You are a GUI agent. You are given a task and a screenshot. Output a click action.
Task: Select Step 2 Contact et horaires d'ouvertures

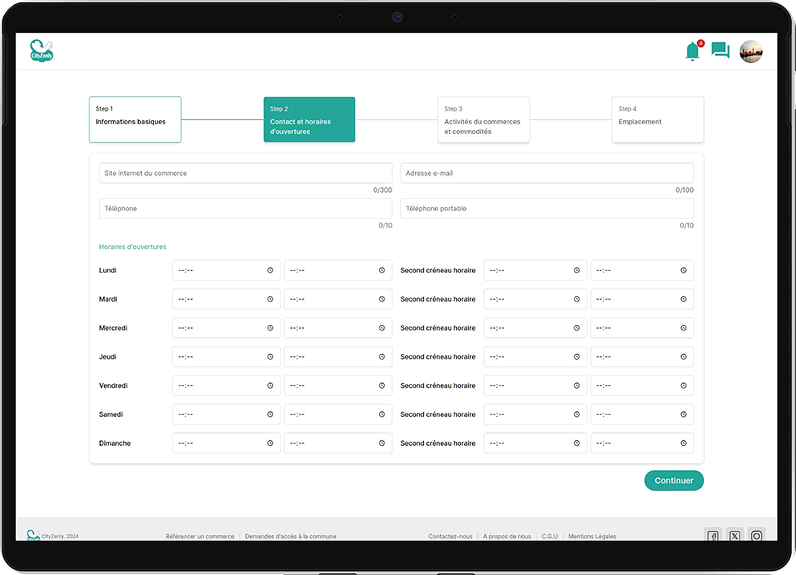click(309, 119)
